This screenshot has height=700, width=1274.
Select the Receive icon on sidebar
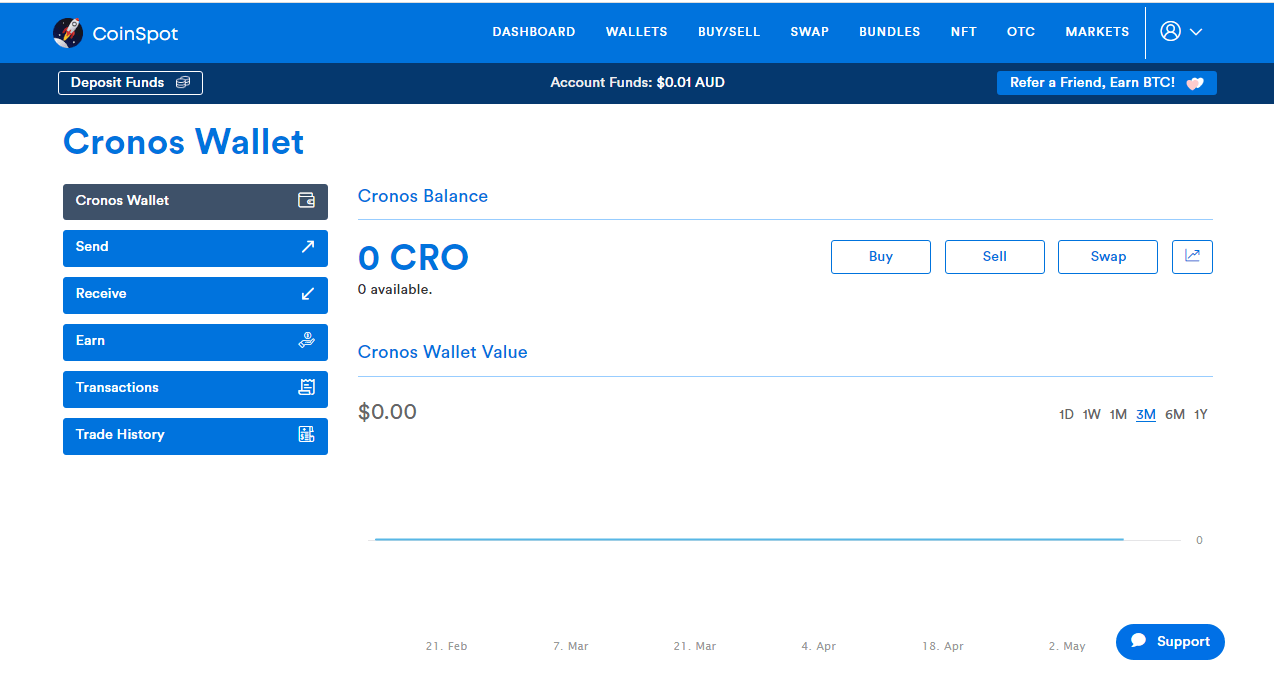[307, 294]
